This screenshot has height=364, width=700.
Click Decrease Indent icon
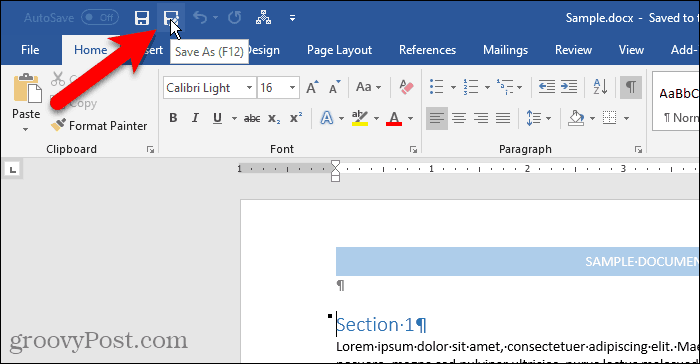(x=546, y=87)
